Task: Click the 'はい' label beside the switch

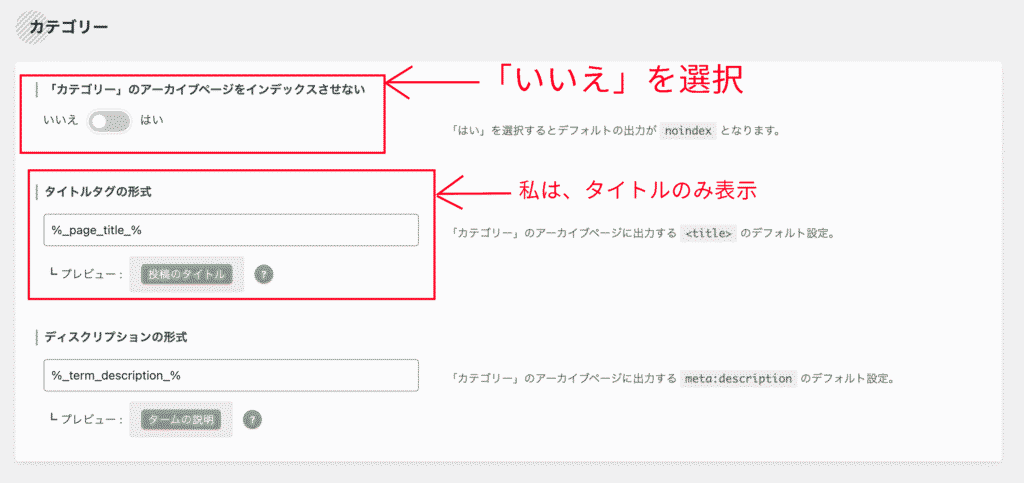Action: pos(152,121)
